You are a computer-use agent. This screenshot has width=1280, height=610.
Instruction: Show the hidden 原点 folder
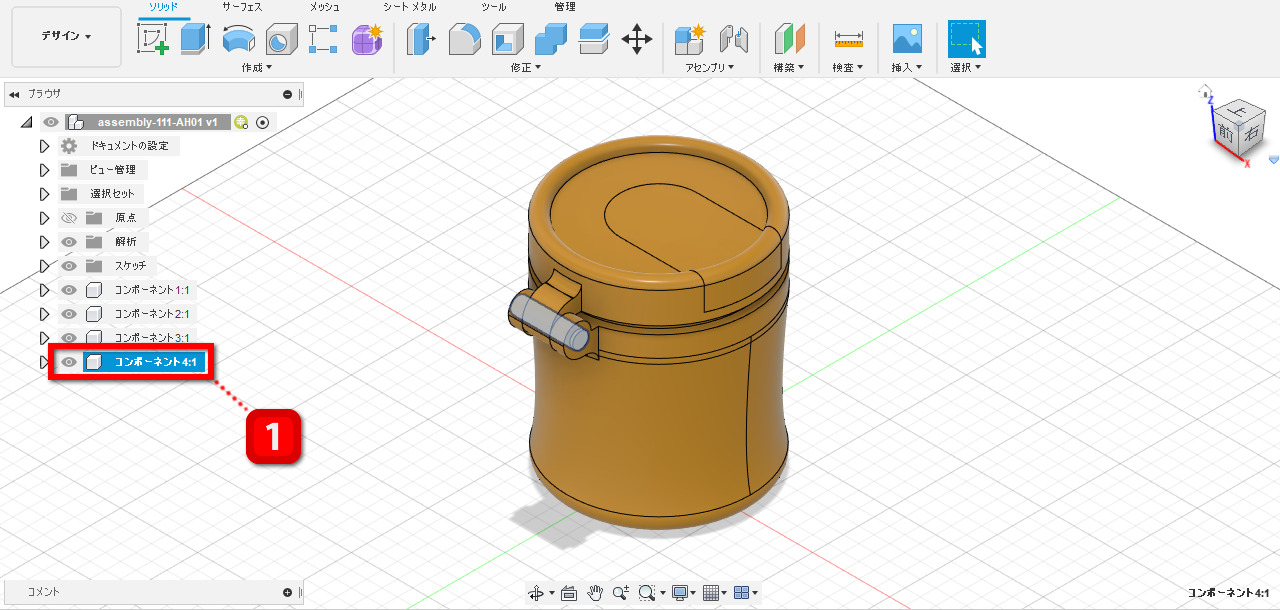(69, 217)
